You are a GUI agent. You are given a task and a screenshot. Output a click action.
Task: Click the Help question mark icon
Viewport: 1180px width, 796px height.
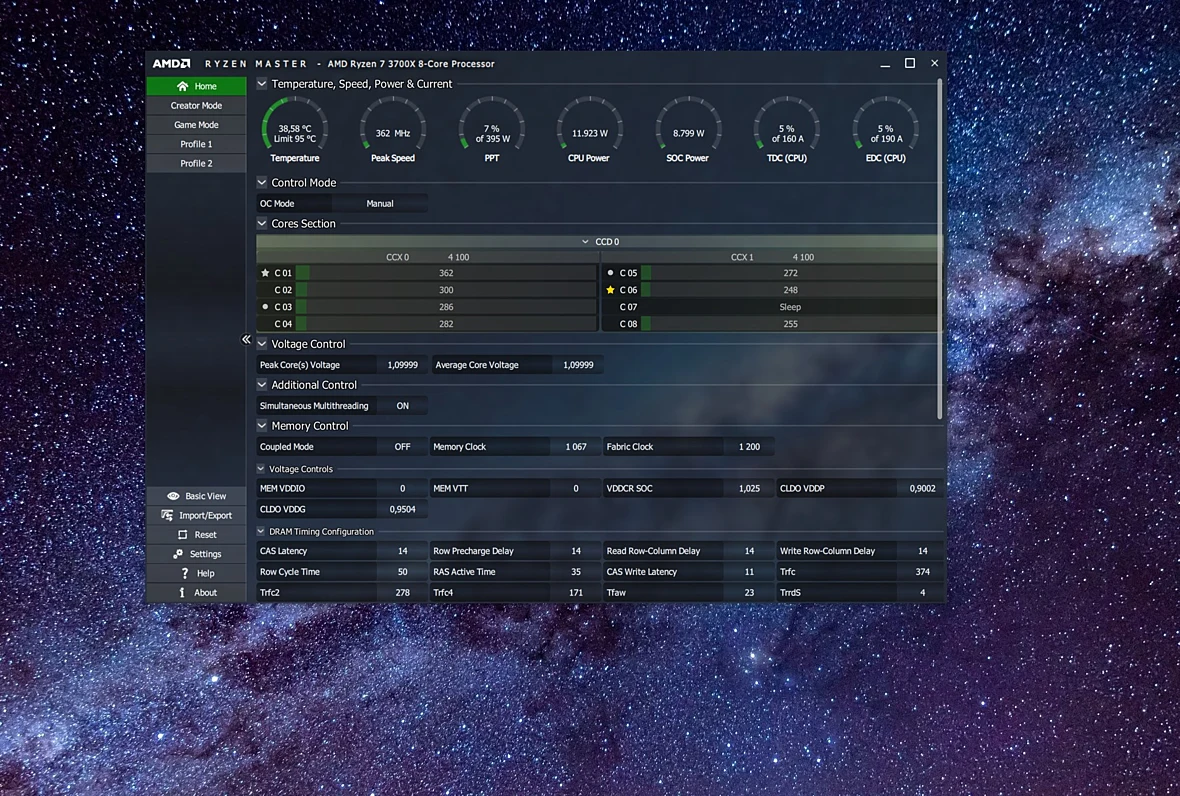point(185,573)
